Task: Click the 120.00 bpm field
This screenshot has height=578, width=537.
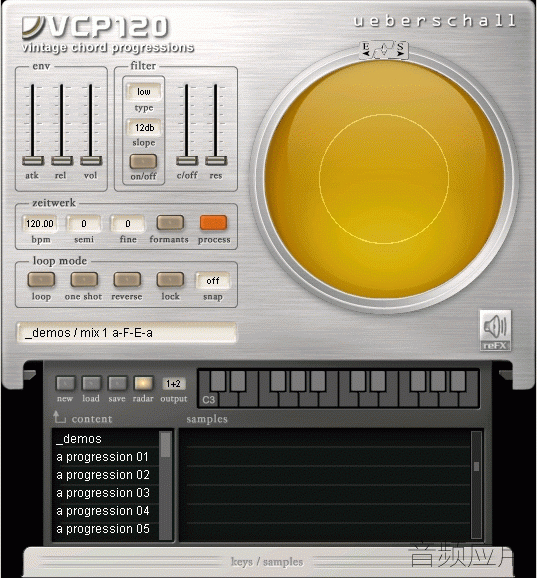Action: tap(40, 224)
